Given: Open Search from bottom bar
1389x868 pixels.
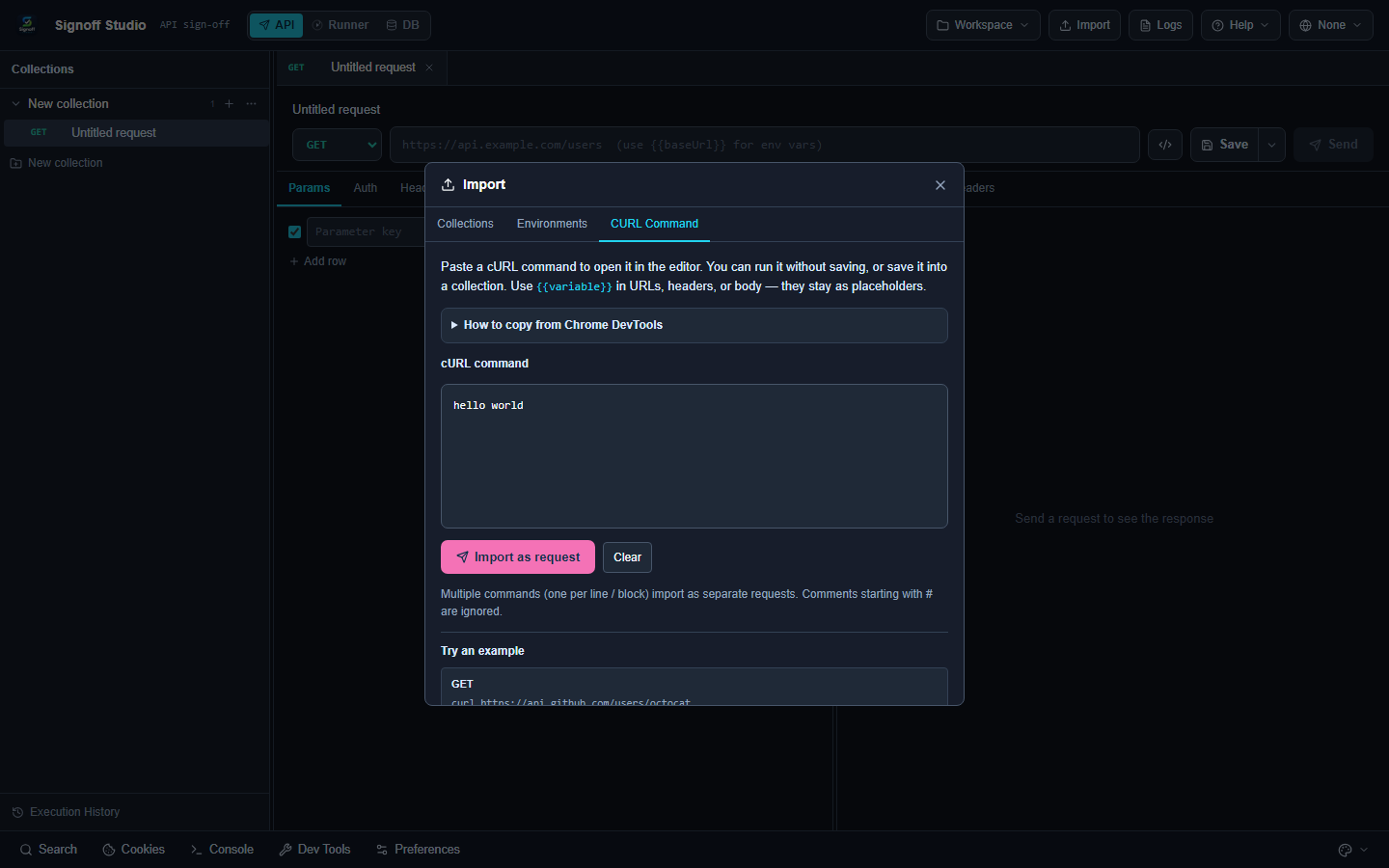Looking at the screenshot, I should click(48, 850).
